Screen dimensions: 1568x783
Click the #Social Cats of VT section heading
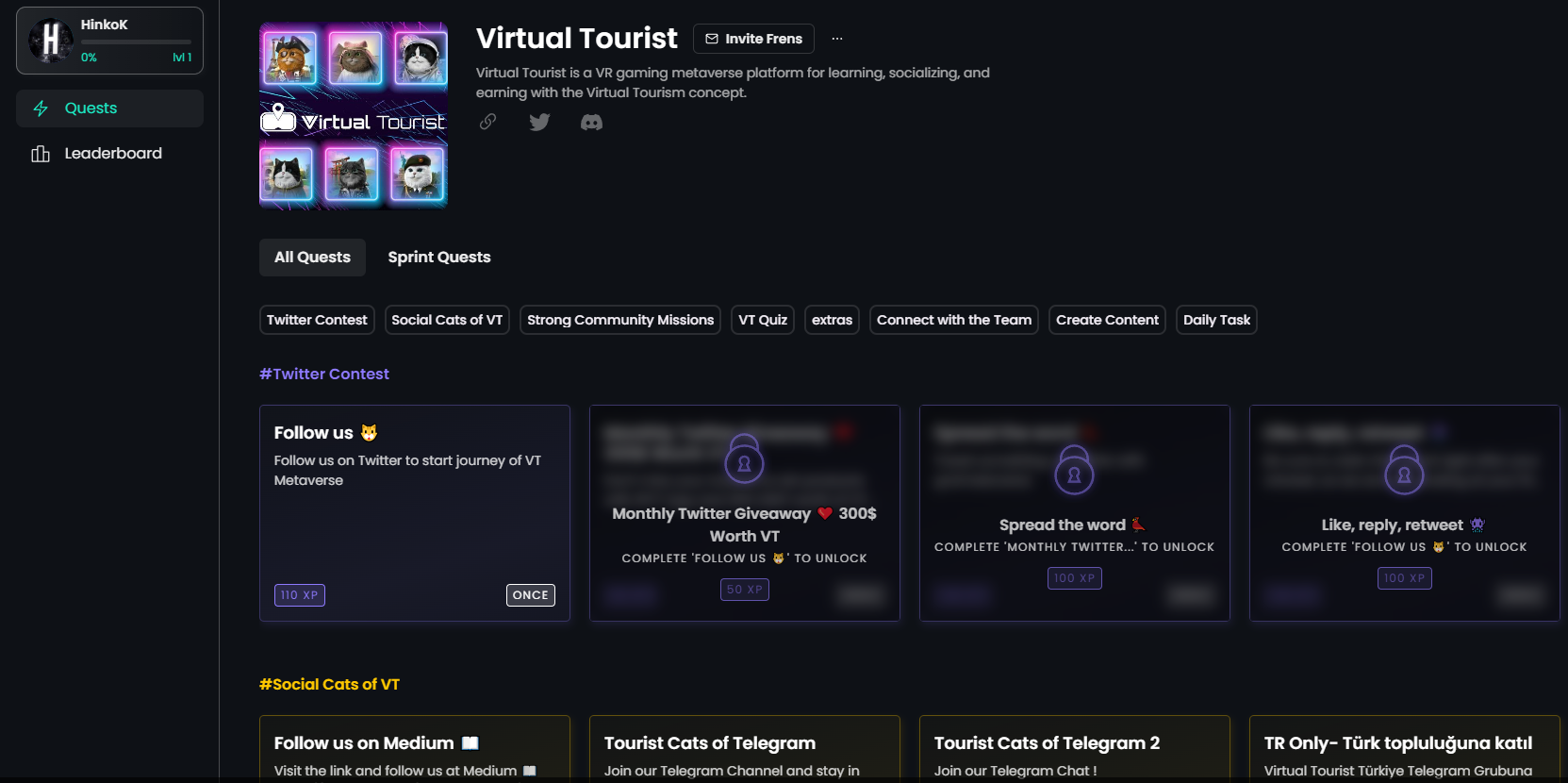(329, 685)
